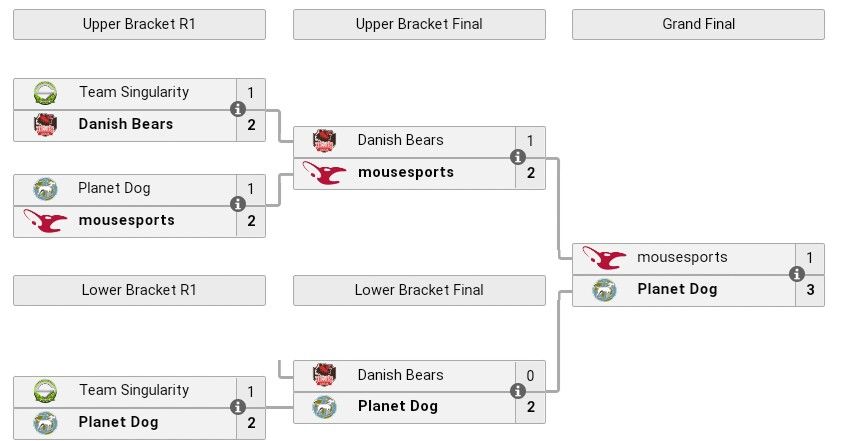Click the Grand Final column header

(x=698, y=24)
